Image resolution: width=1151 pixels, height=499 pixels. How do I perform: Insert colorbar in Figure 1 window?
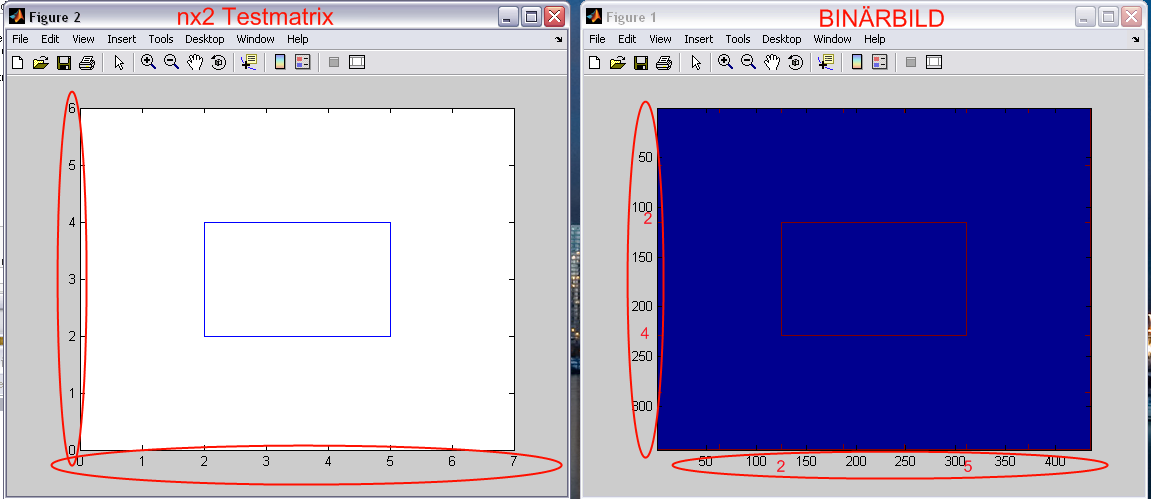(x=857, y=62)
